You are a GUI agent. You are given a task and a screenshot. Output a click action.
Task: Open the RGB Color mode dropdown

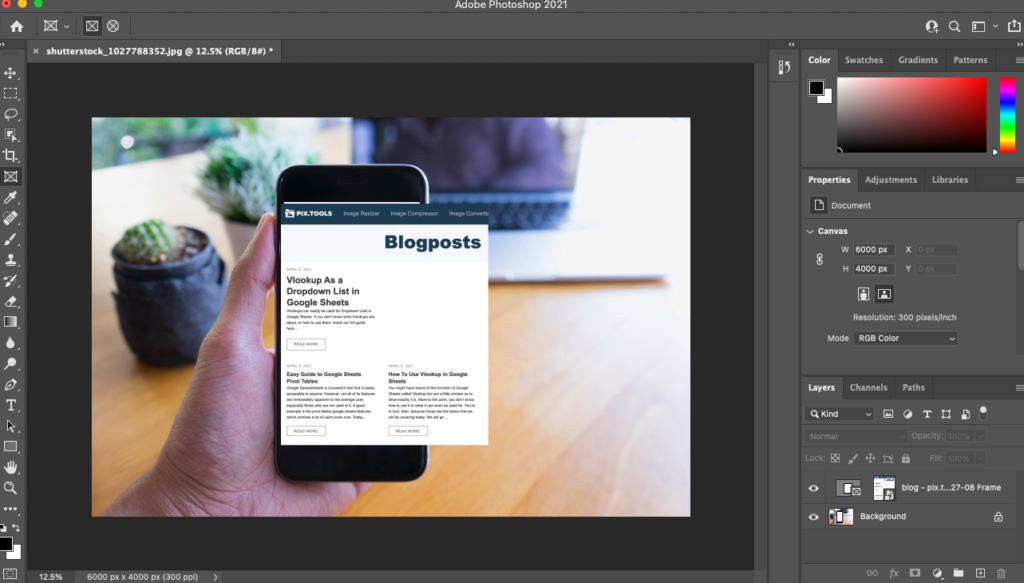click(x=905, y=338)
